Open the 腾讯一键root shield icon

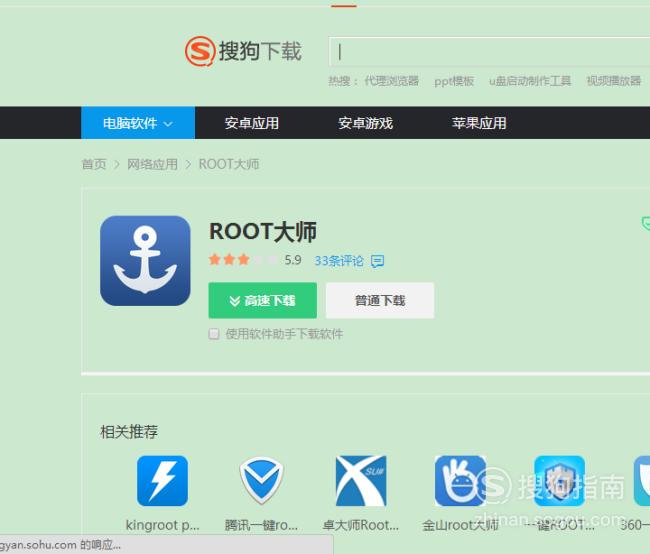(x=262, y=481)
